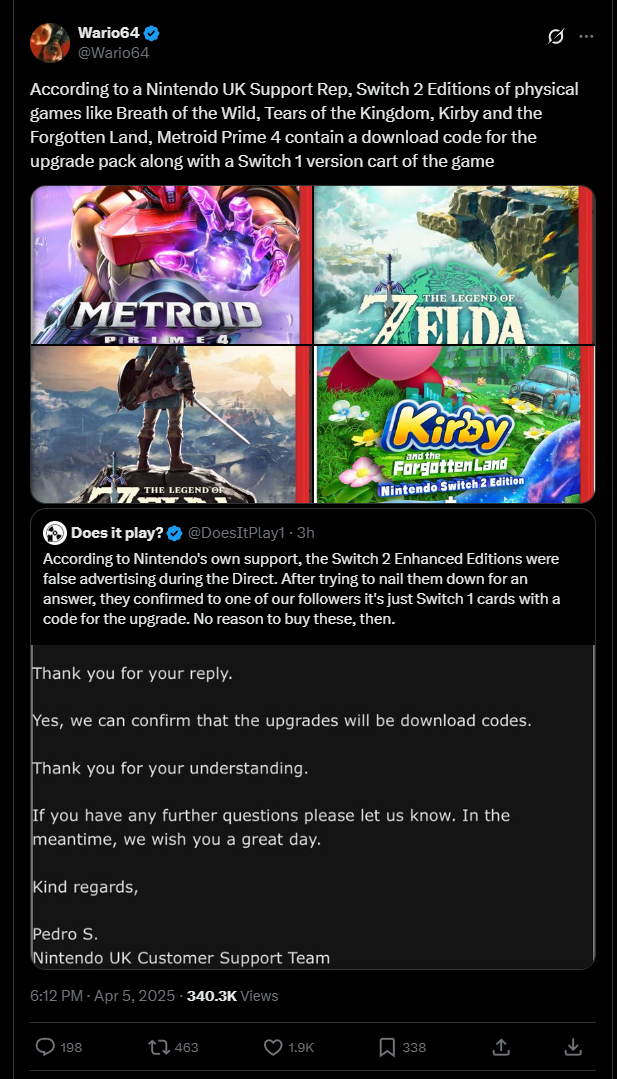
Task: Open the Kirby and the Forgotten Land image
Action: pos(454,424)
